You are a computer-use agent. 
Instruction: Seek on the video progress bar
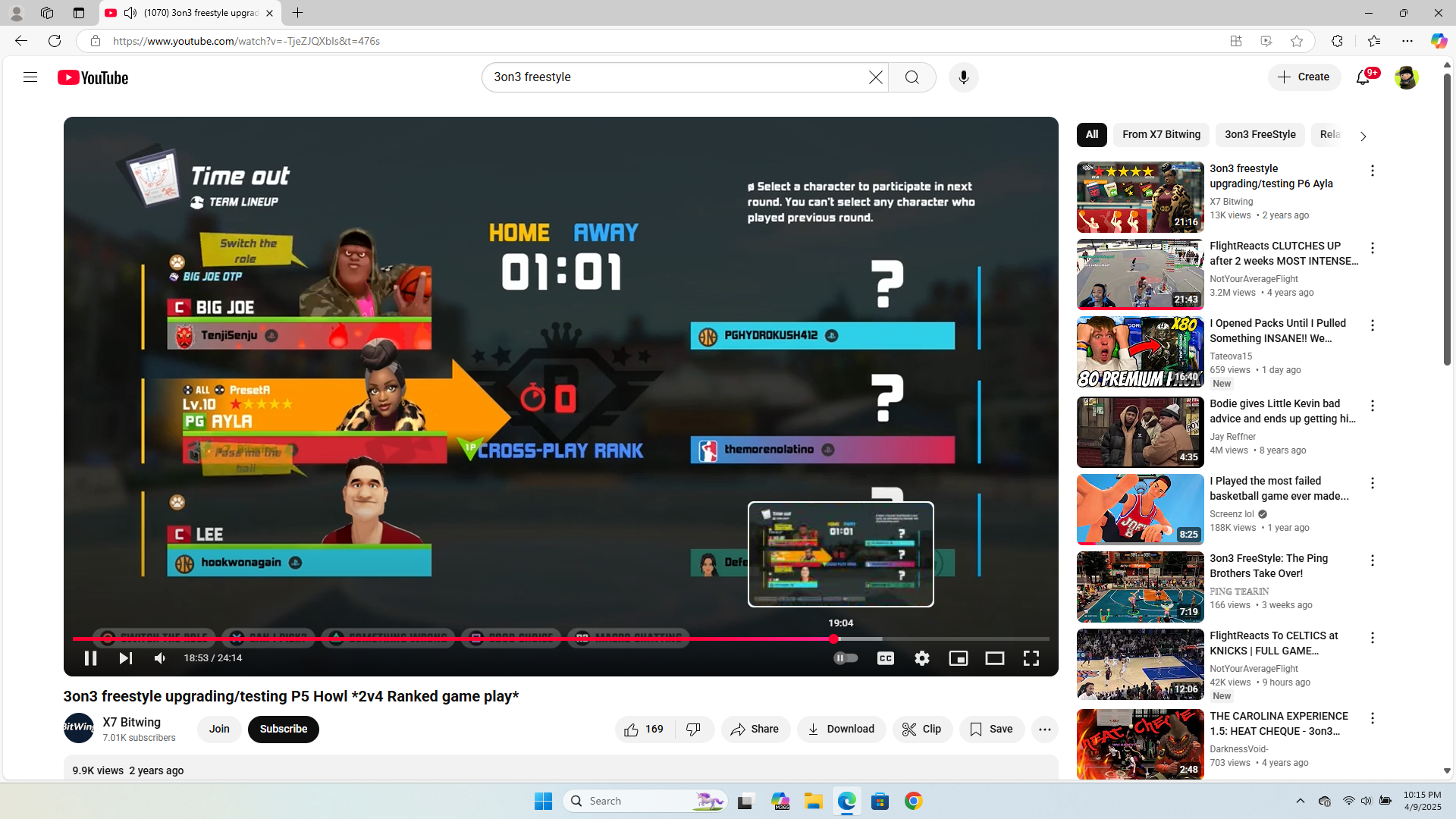click(x=561, y=639)
